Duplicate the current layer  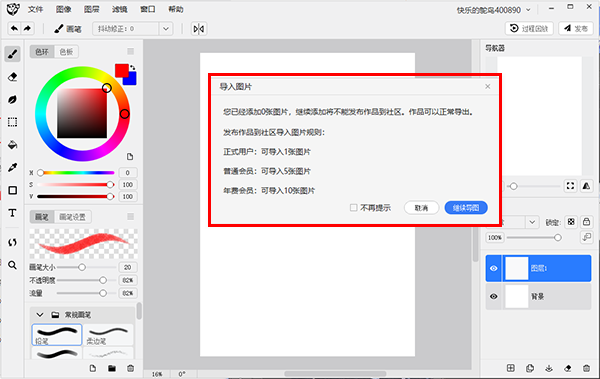coord(530,368)
